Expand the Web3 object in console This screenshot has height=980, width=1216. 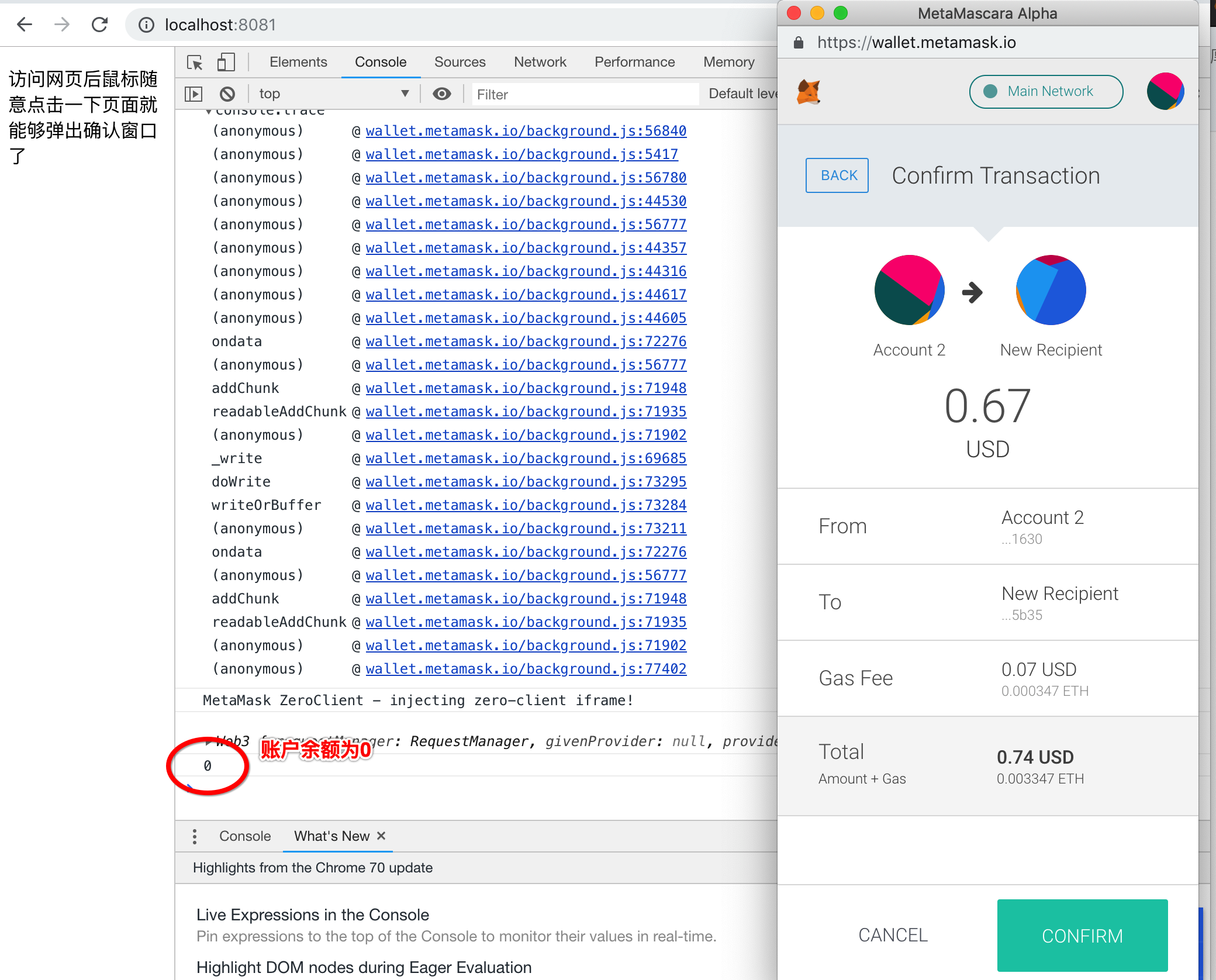pos(209,742)
